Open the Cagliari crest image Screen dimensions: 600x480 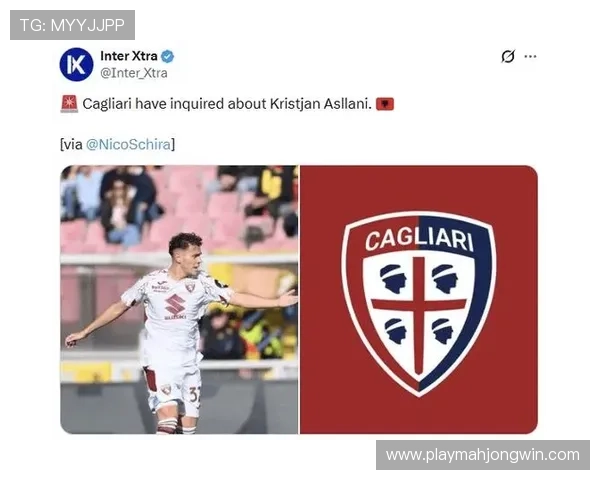(x=419, y=299)
